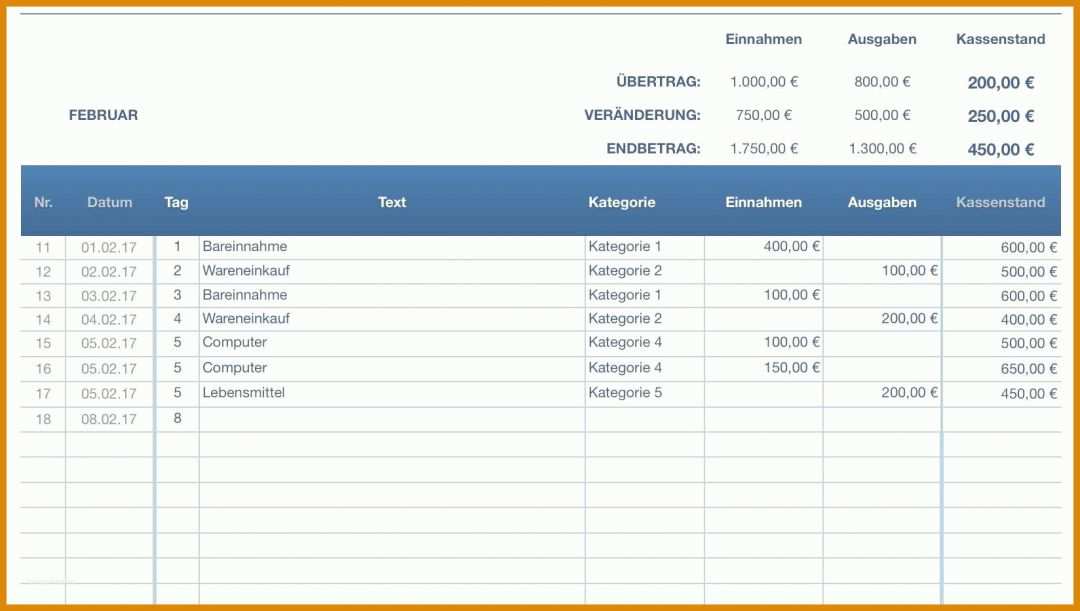Click the Übertrag Einnahmen value 1.000,00 €
The height and width of the screenshot is (611, 1080).
pos(764,82)
